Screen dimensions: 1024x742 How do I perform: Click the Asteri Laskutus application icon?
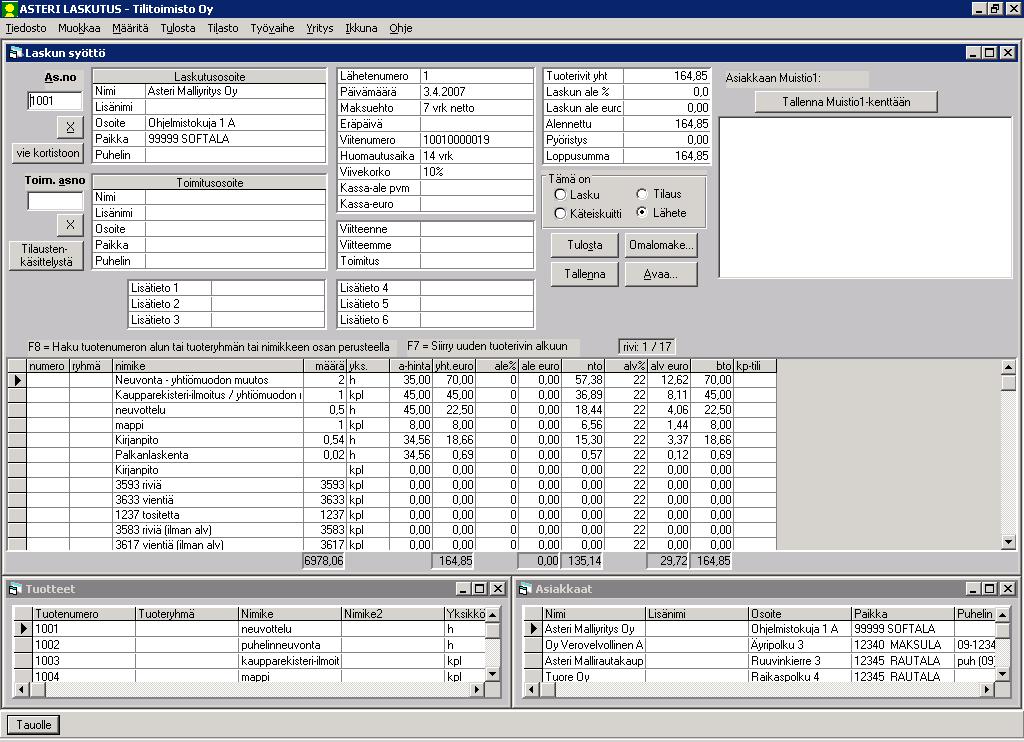click(9, 9)
